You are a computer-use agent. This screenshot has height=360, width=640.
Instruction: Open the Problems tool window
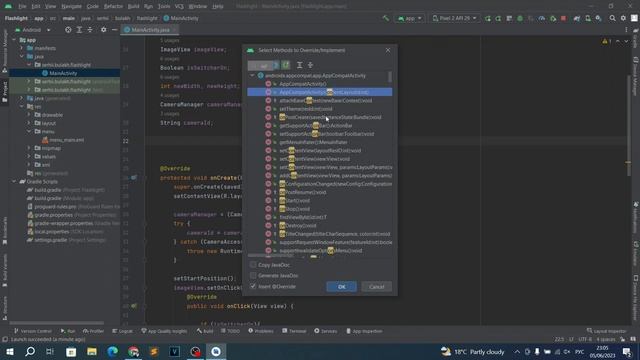click(x=261, y=331)
